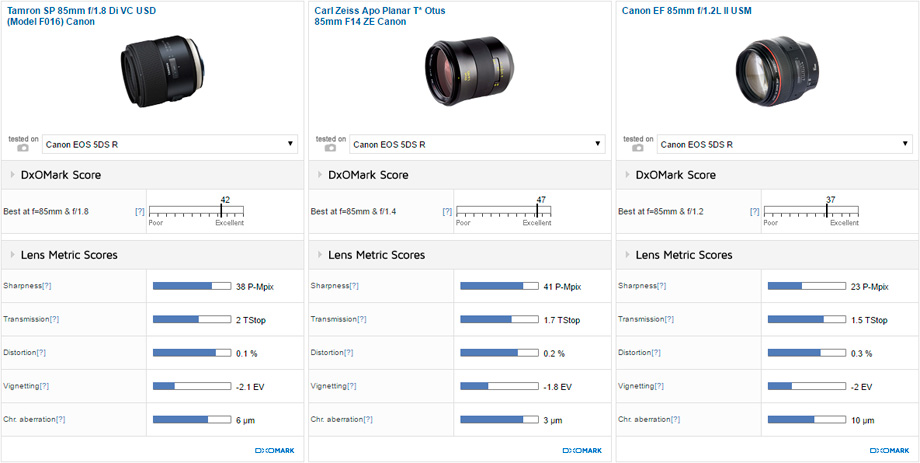The width and height of the screenshot is (920, 463).
Task: Click [?] help beside Canon 'Best at f/1.2'
Action: [755, 212]
